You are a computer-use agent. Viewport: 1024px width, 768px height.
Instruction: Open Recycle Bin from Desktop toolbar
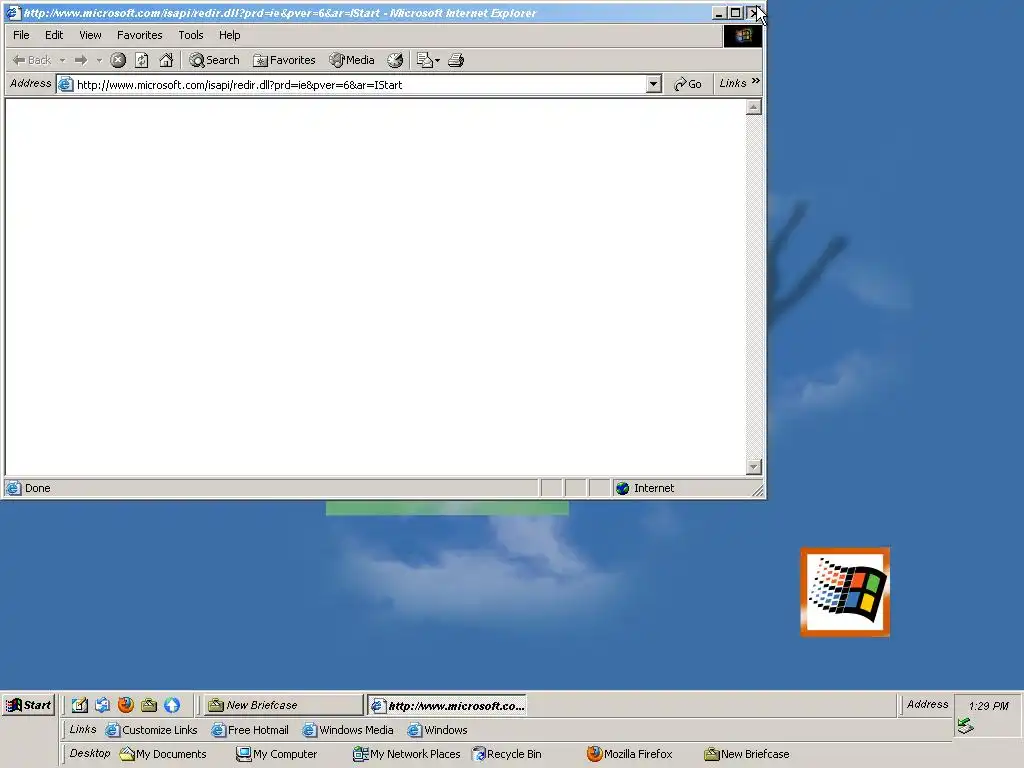507,754
